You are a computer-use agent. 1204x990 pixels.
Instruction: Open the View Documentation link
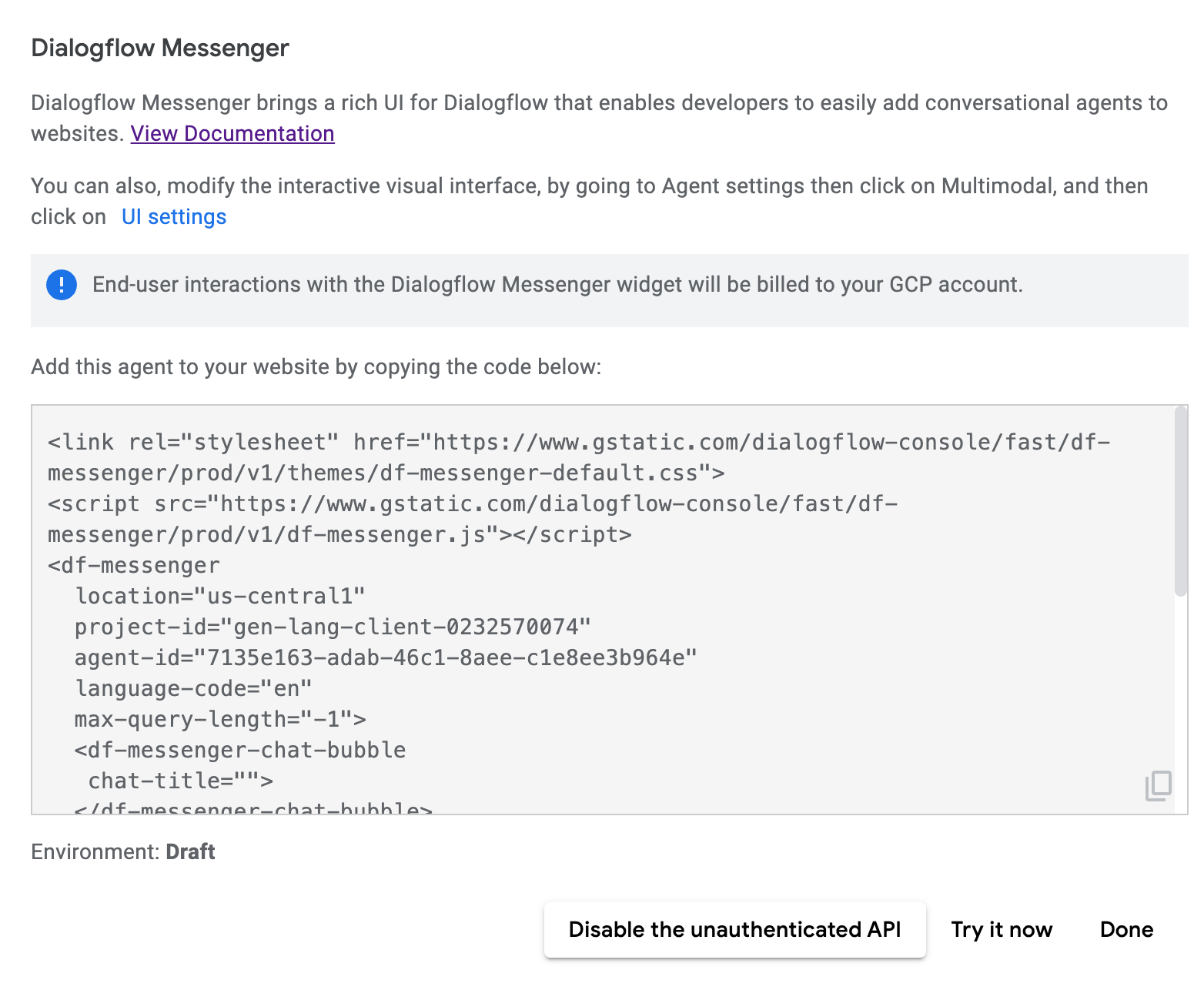click(232, 133)
